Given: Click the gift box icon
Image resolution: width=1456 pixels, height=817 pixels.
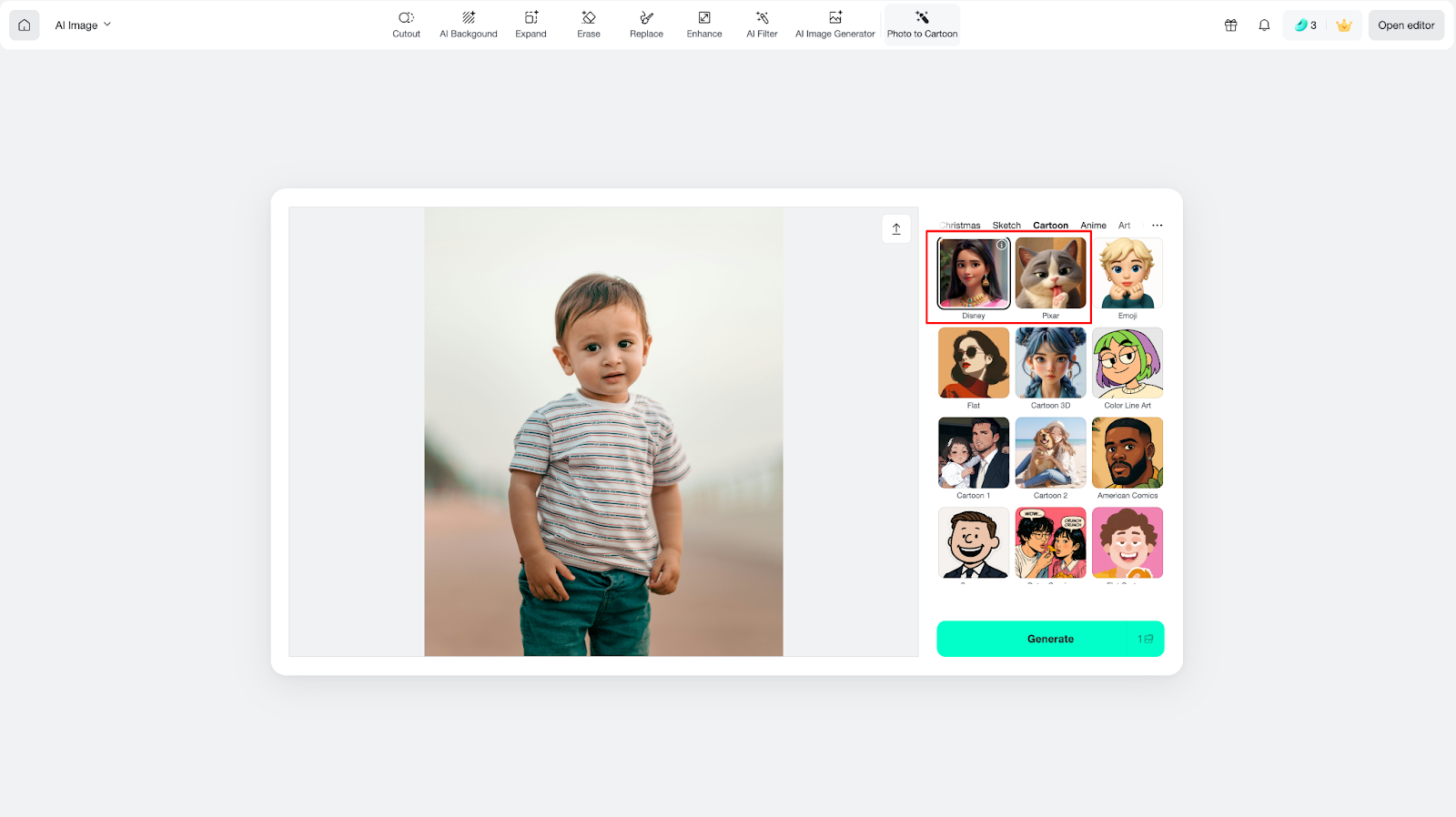Looking at the screenshot, I should pos(1230,25).
